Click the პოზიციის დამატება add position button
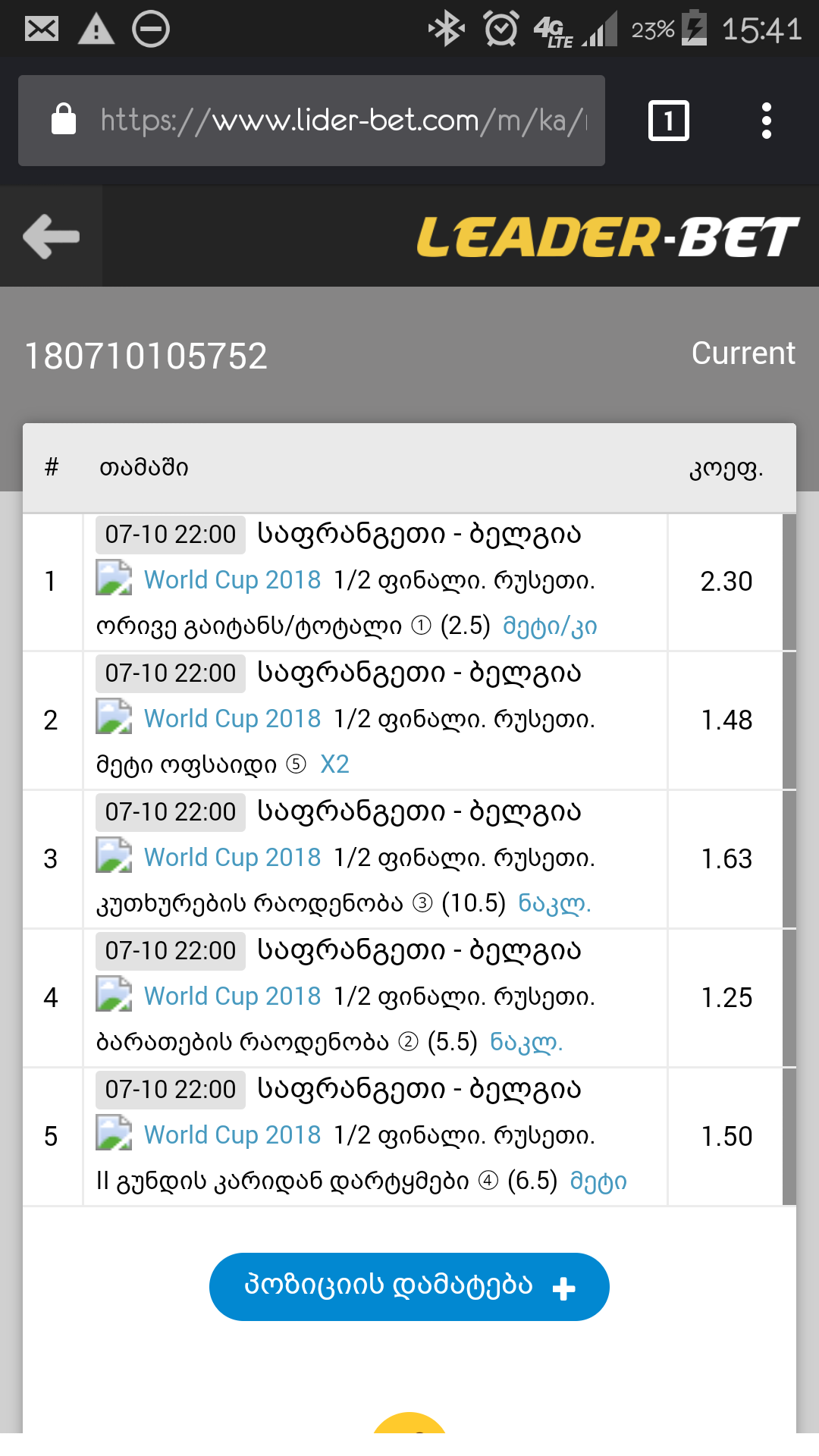 point(409,1287)
